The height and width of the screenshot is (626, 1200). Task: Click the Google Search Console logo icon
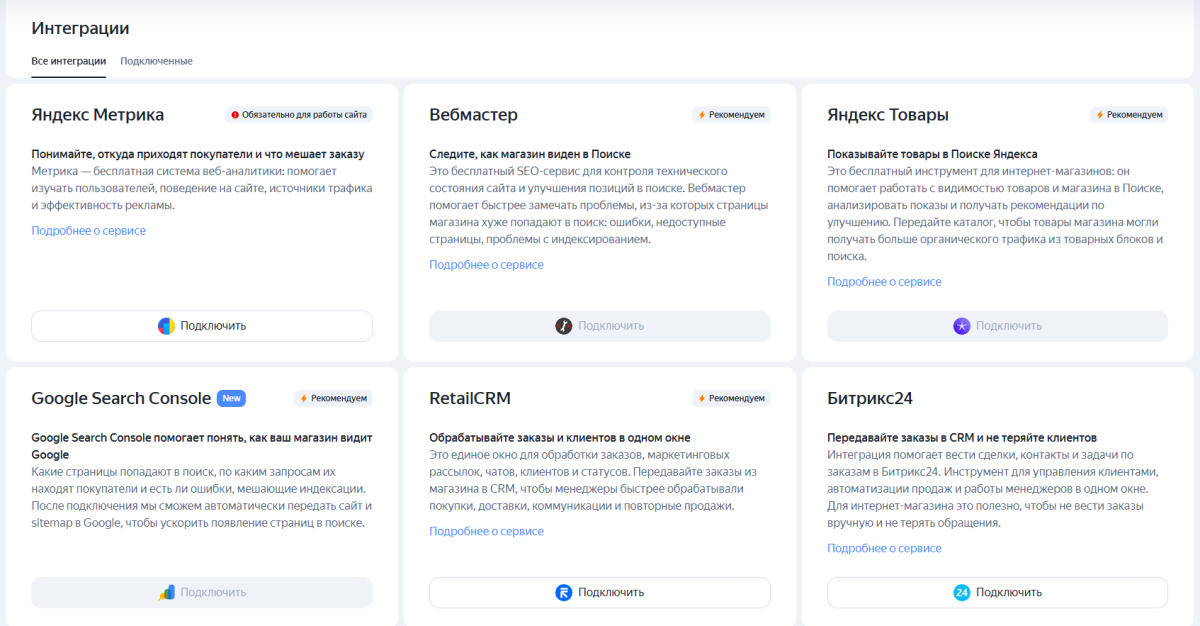[167, 592]
